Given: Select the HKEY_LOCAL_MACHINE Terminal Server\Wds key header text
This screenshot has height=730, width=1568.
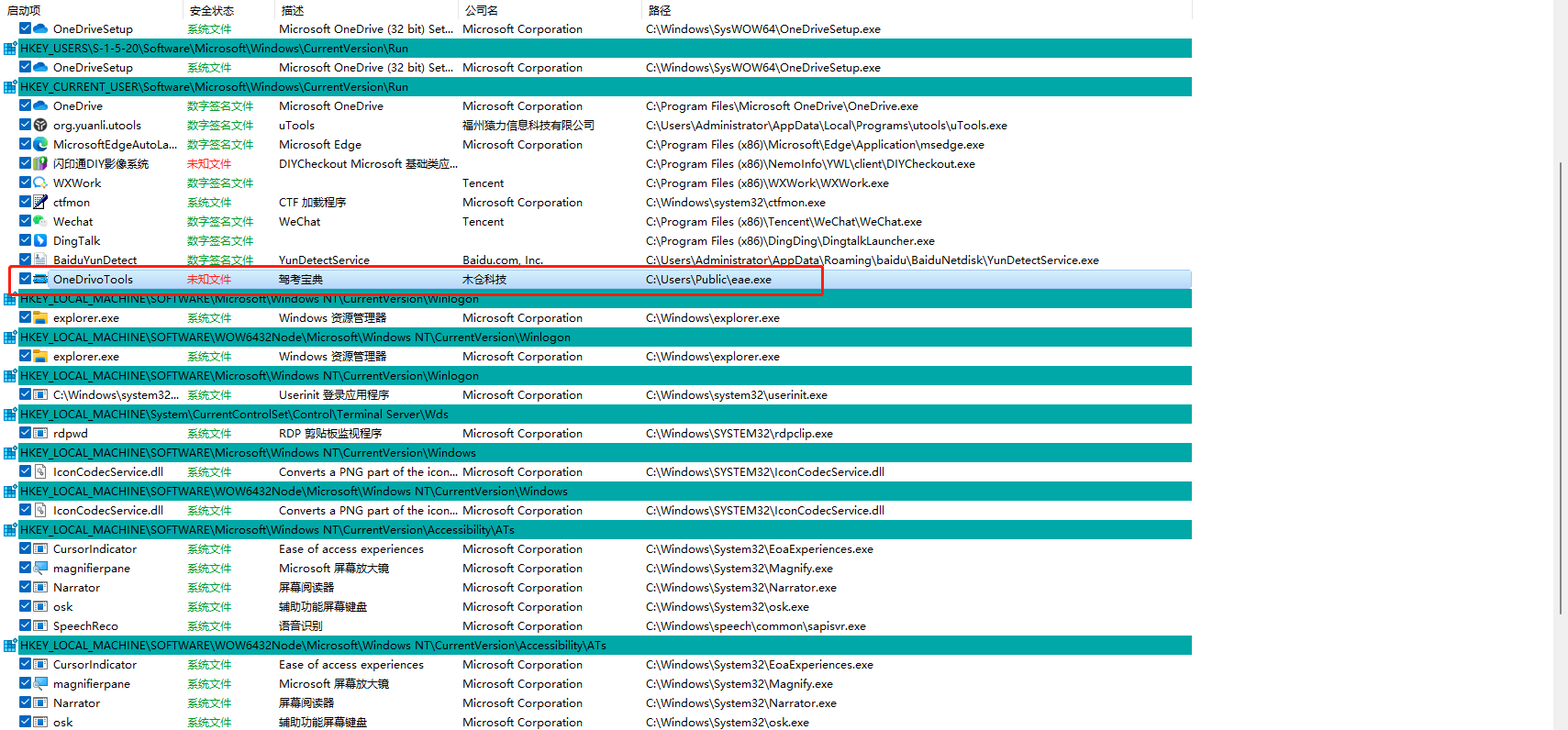Looking at the screenshot, I should [234, 415].
